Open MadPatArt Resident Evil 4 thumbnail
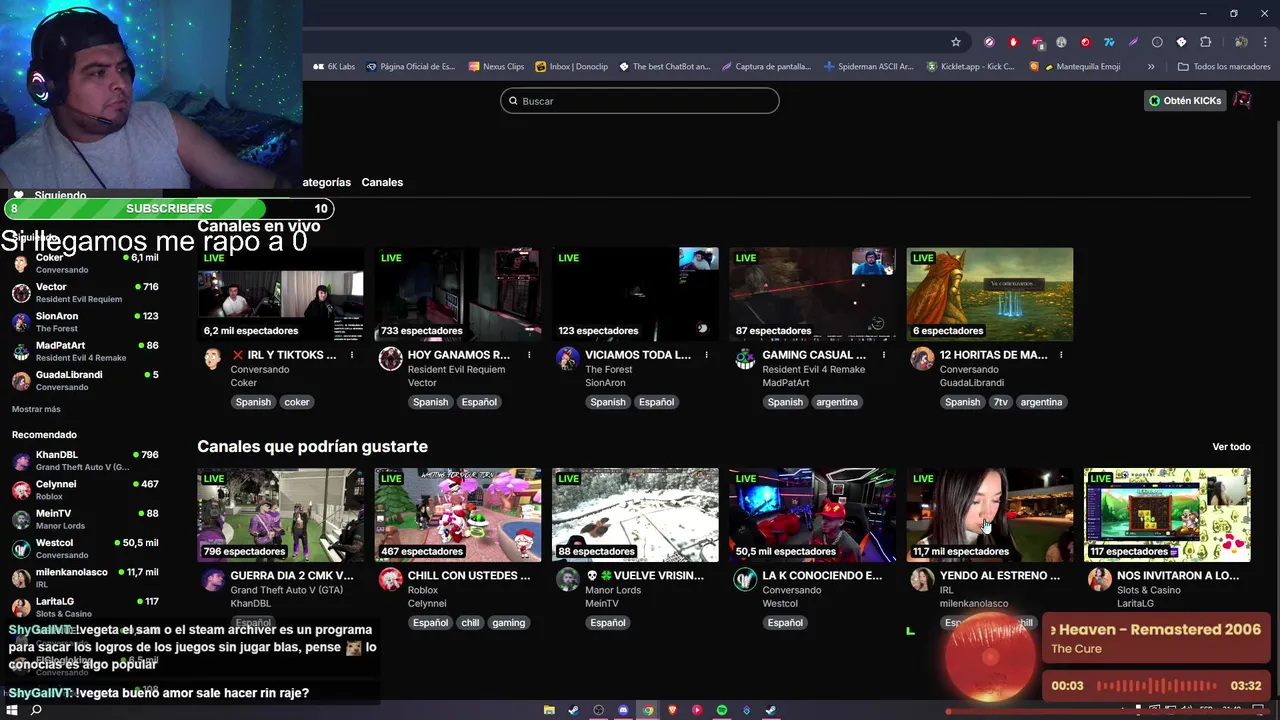 (x=812, y=295)
